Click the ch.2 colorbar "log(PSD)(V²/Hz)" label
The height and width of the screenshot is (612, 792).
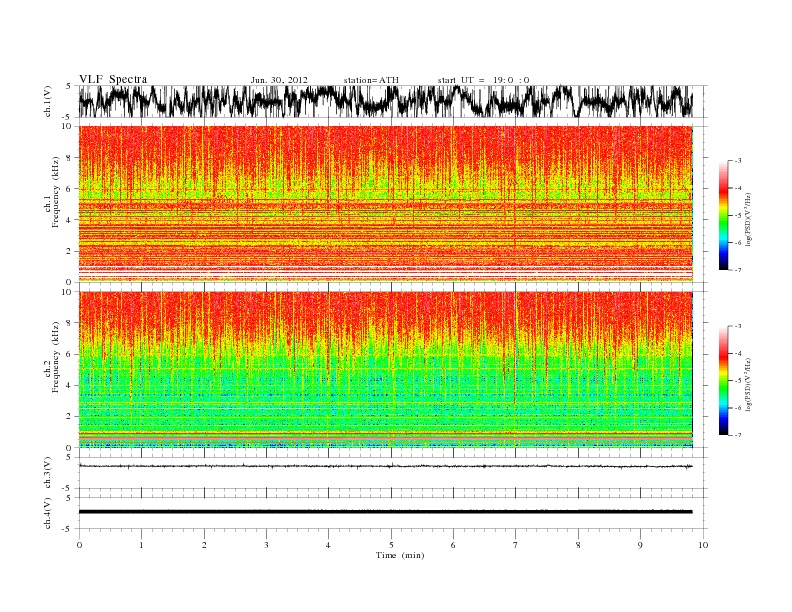tap(748, 383)
